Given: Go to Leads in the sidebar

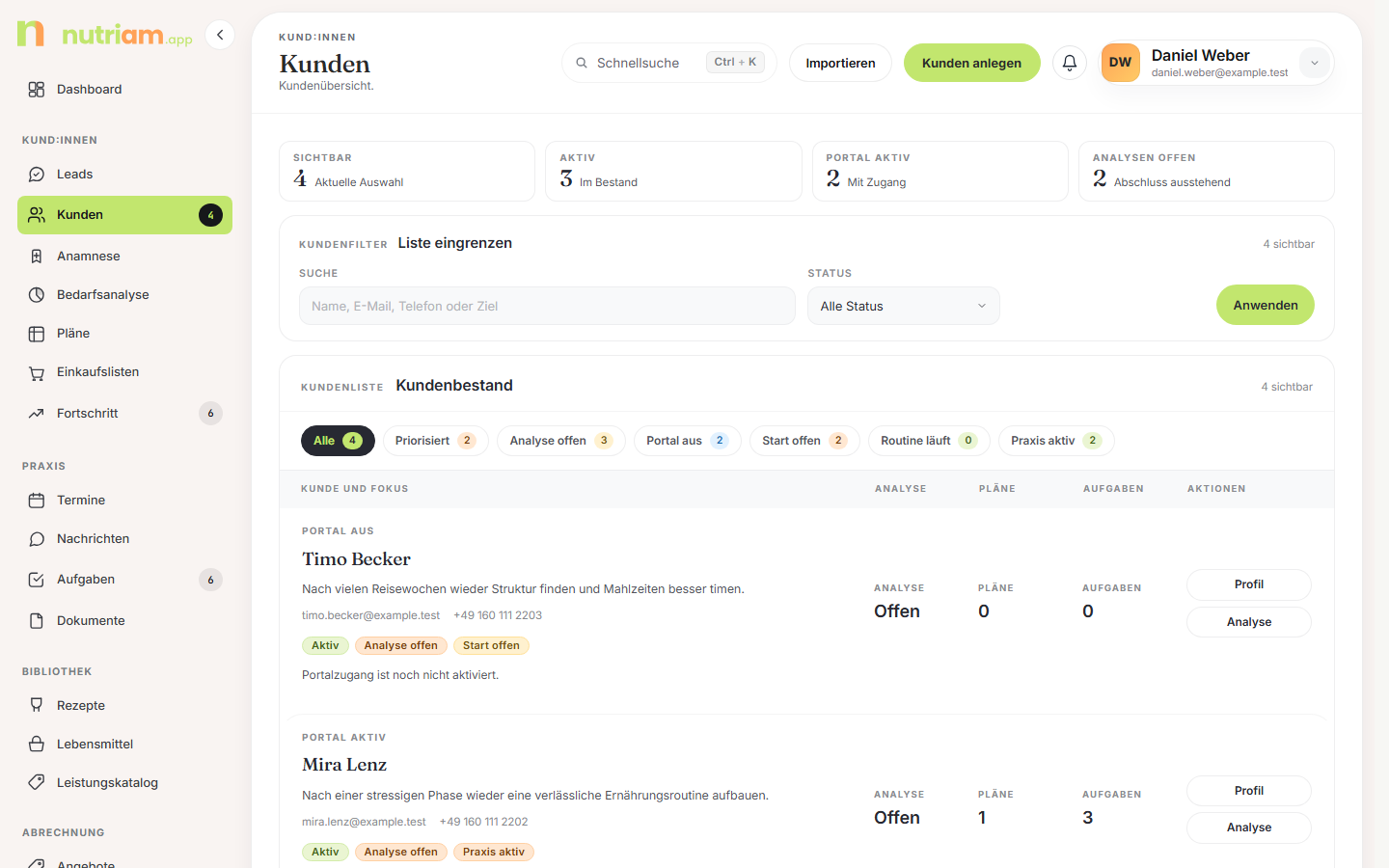Looking at the screenshot, I should (124, 175).
